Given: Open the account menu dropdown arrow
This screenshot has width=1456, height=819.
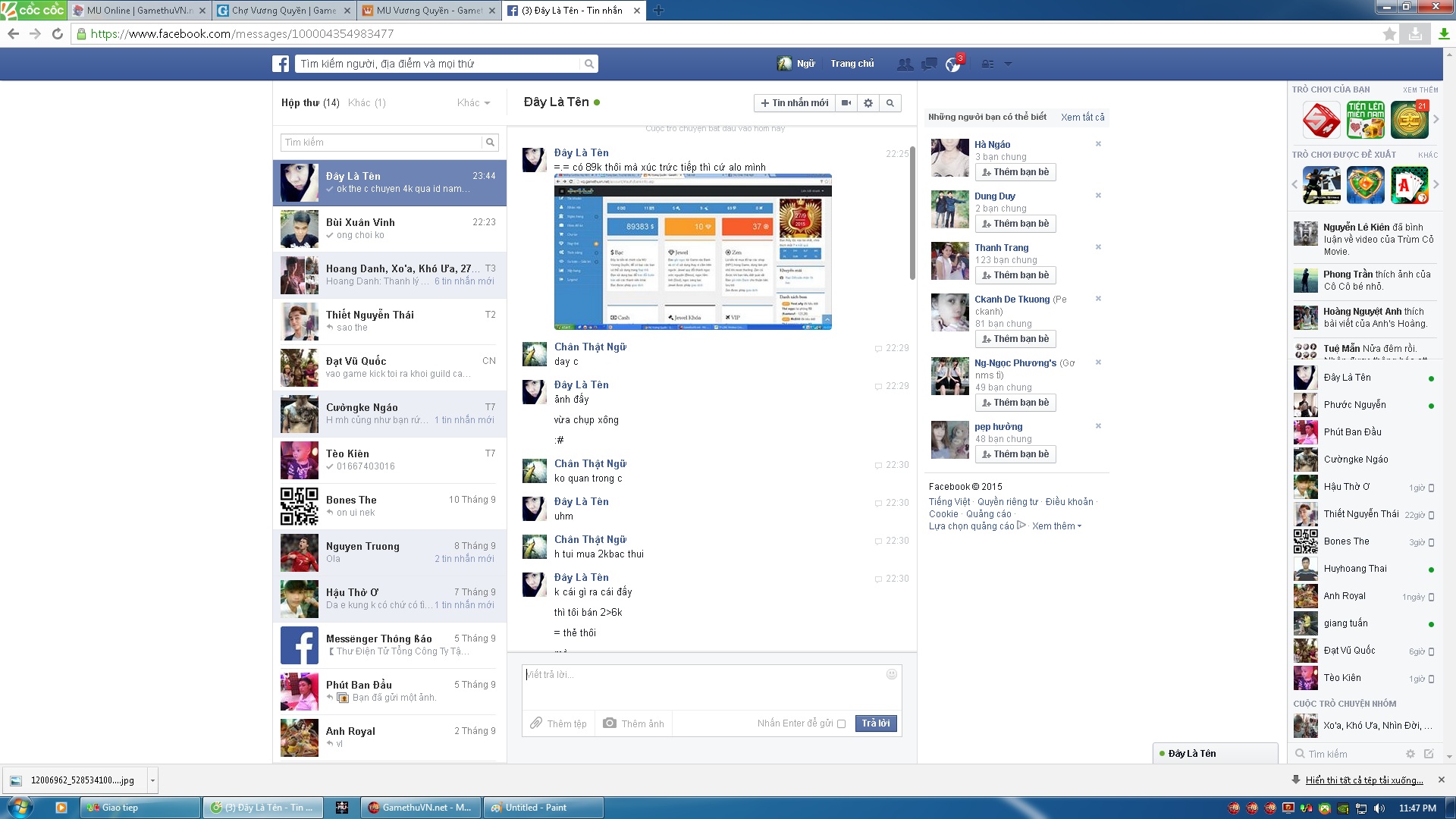Looking at the screenshot, I should (1008, 64).
